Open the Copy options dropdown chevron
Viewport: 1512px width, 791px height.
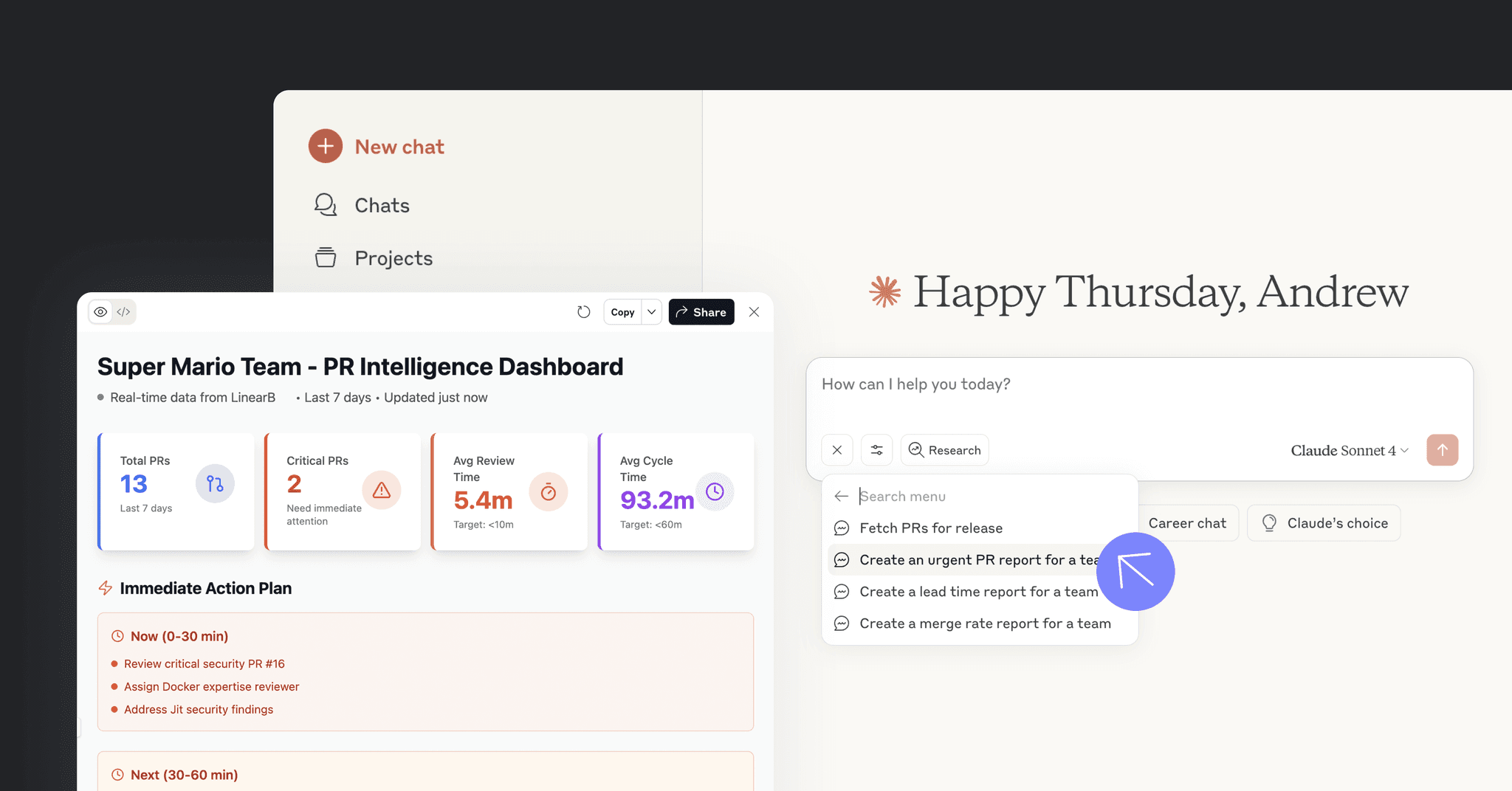pyautogui.click(x=651, y=311)
